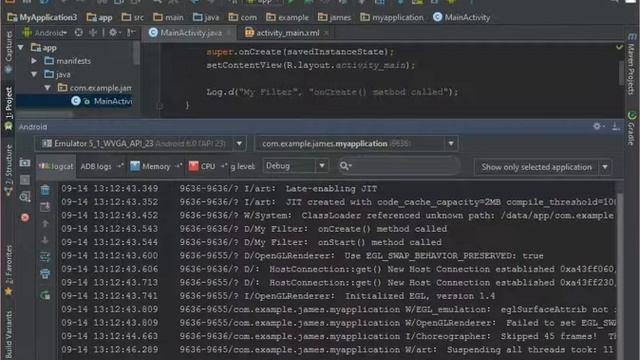Open the Debug log level dropdown

click(296, 166)
